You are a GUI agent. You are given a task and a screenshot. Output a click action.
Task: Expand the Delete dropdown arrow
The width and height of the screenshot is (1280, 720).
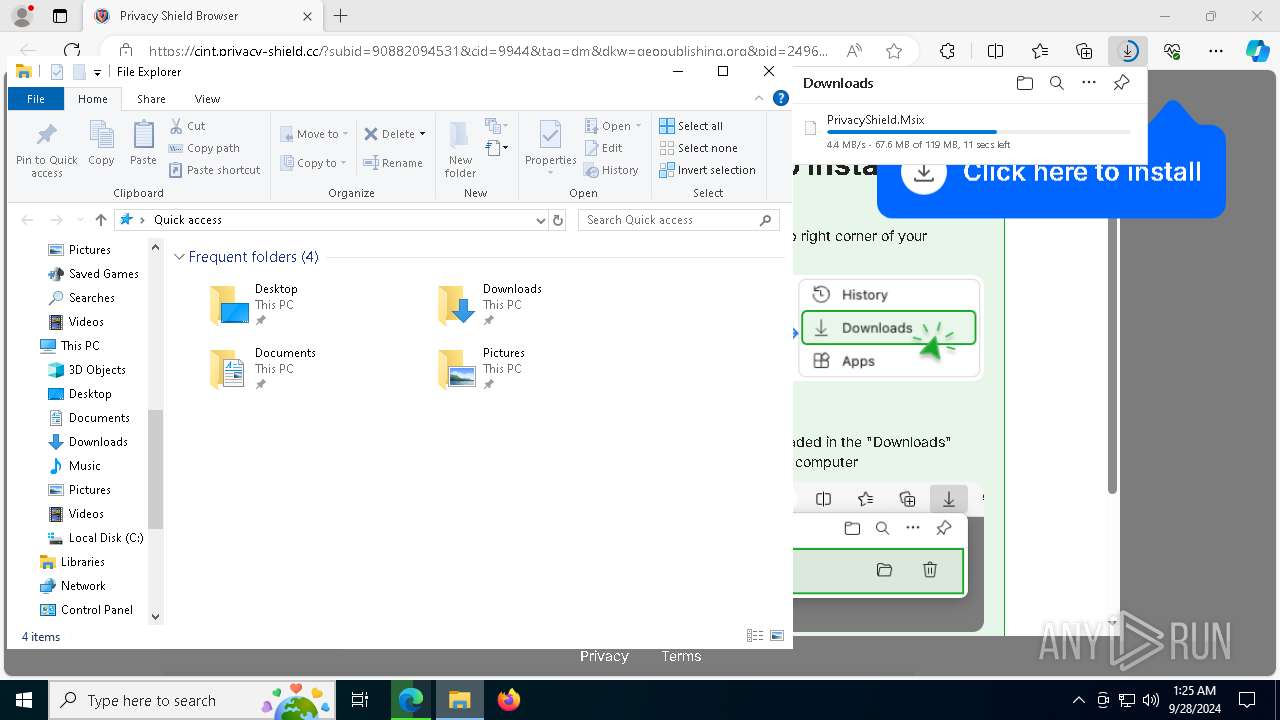(x=422, y=134)
